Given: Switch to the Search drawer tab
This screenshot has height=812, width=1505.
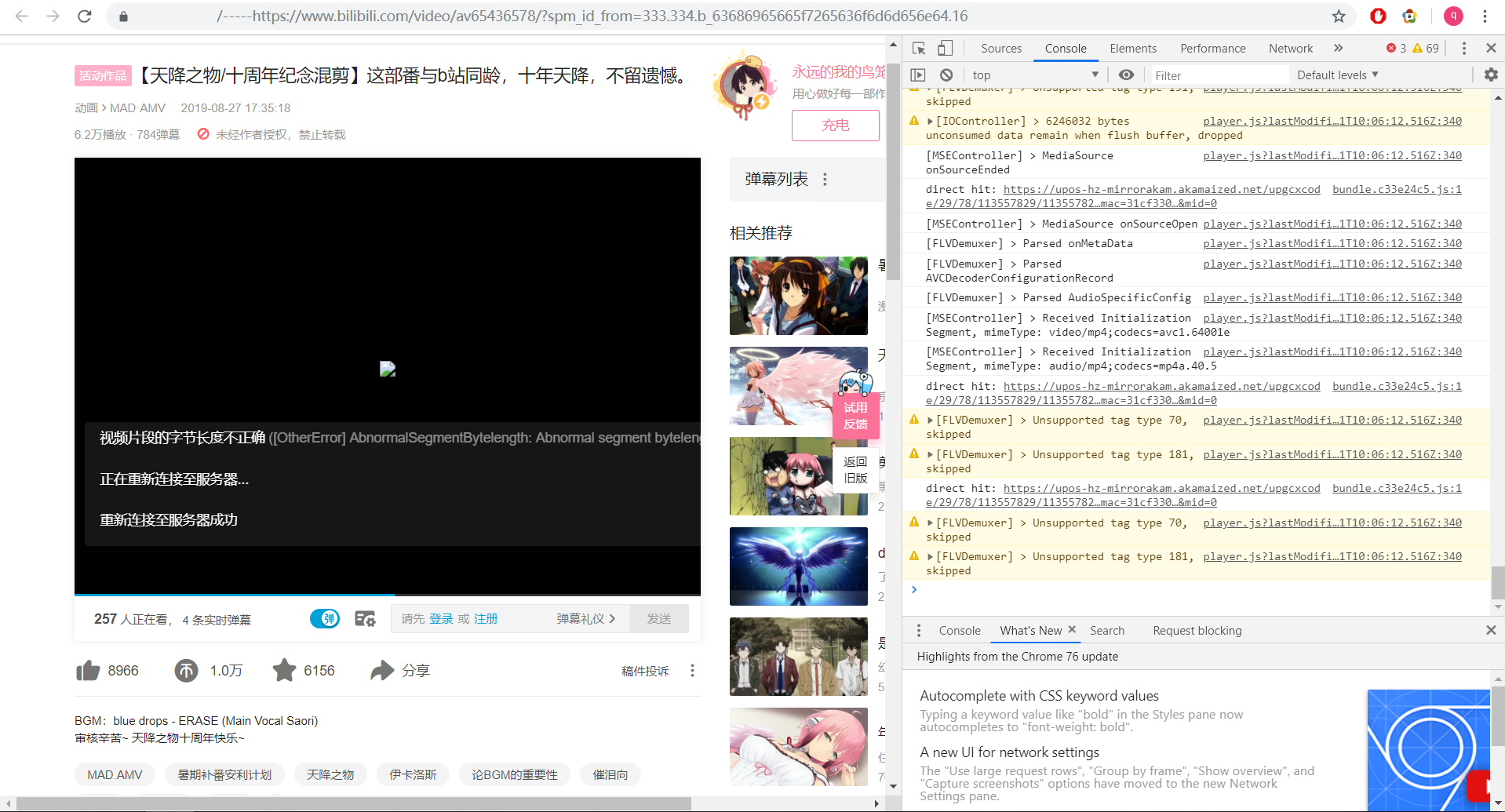Looking at the screenshot, I should 1106,630.
